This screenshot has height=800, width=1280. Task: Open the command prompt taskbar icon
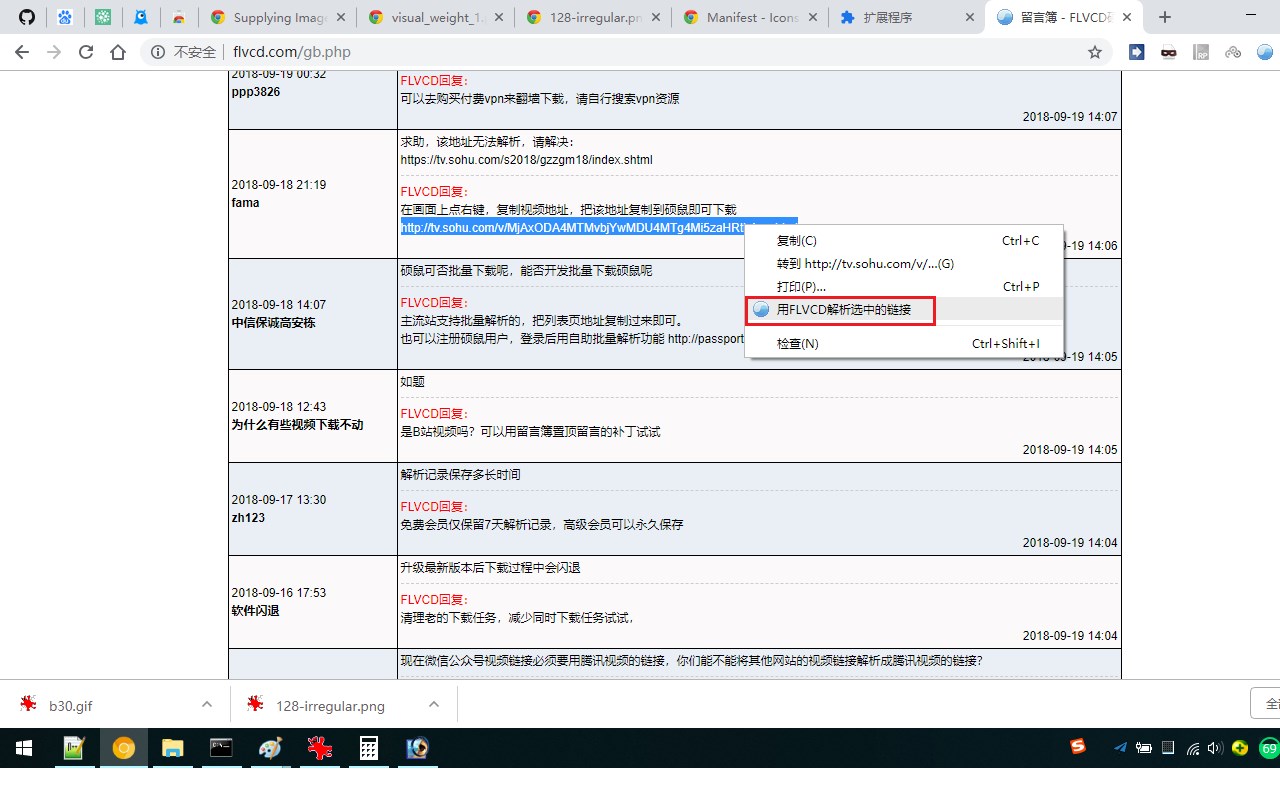pyautogui.click(x=221, y=748)
